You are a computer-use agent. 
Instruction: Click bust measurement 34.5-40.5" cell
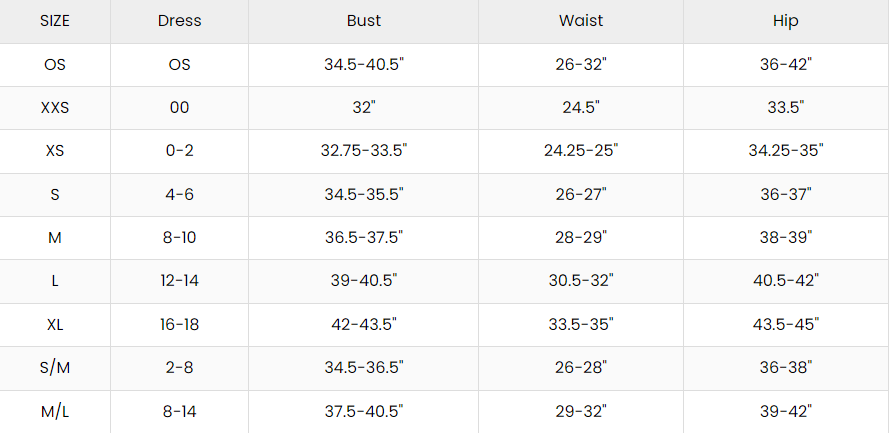click(x=364, y=64)
